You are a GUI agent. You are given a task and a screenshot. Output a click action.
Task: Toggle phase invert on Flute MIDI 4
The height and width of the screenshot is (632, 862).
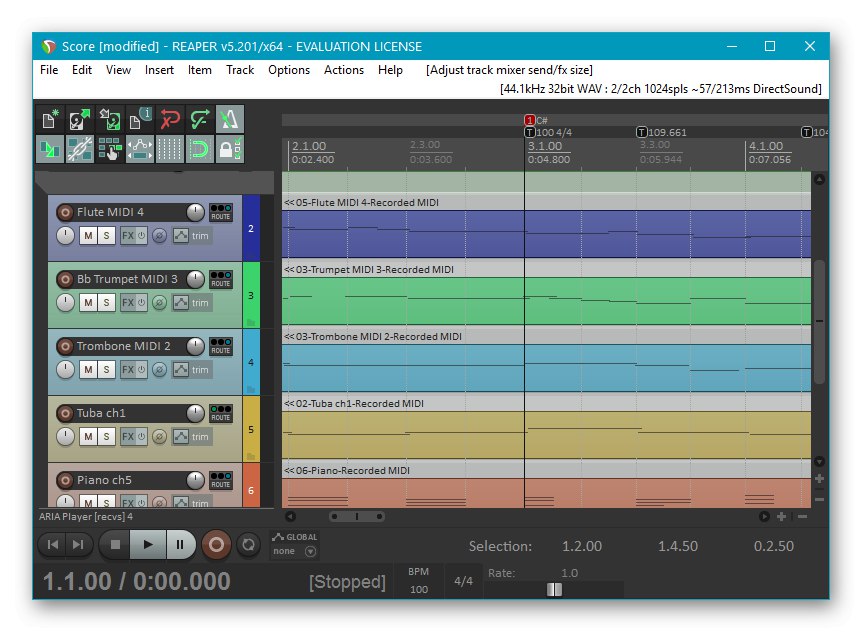159,236
